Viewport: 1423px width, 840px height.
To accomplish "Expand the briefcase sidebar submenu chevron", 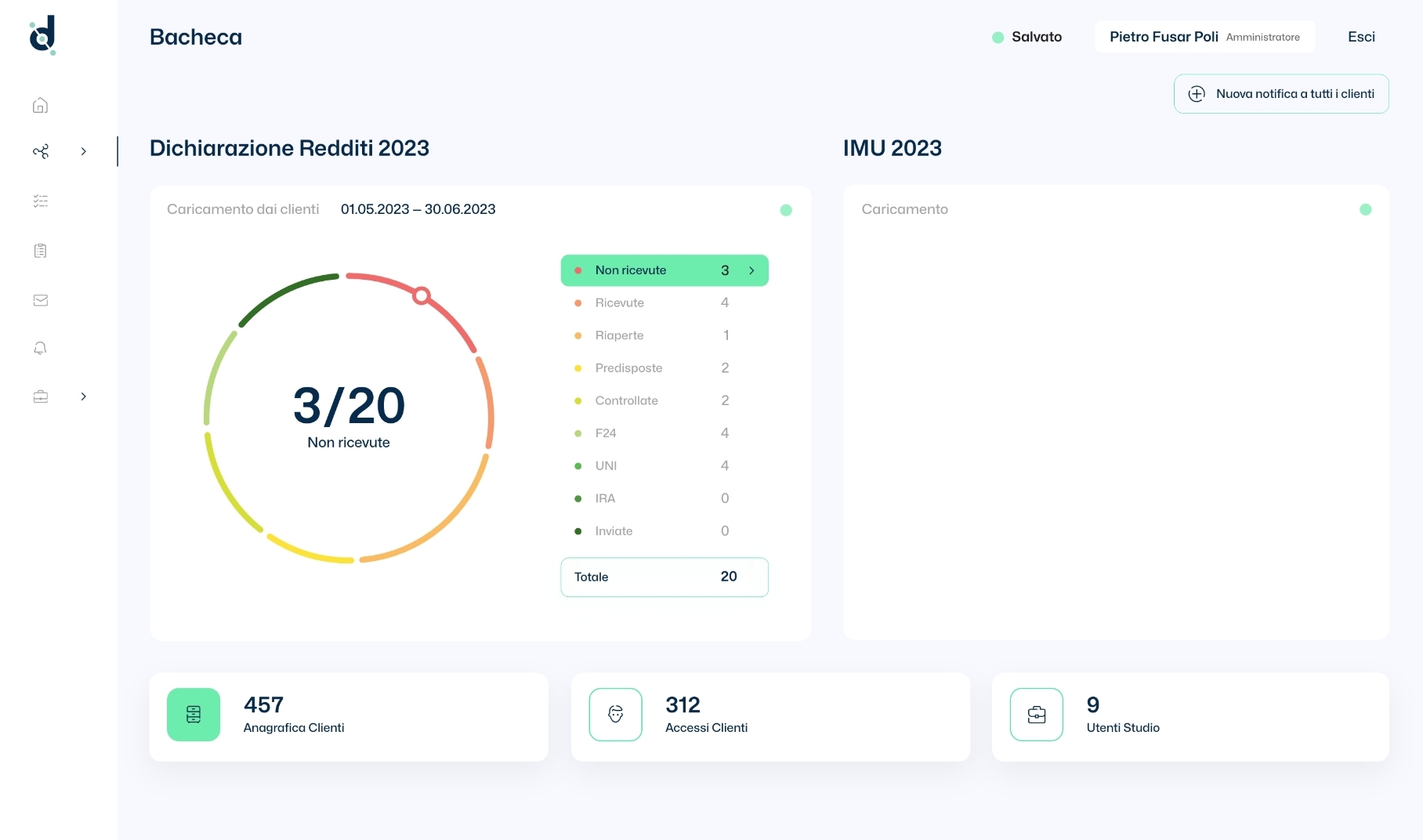I will click(x=84, y=396).
